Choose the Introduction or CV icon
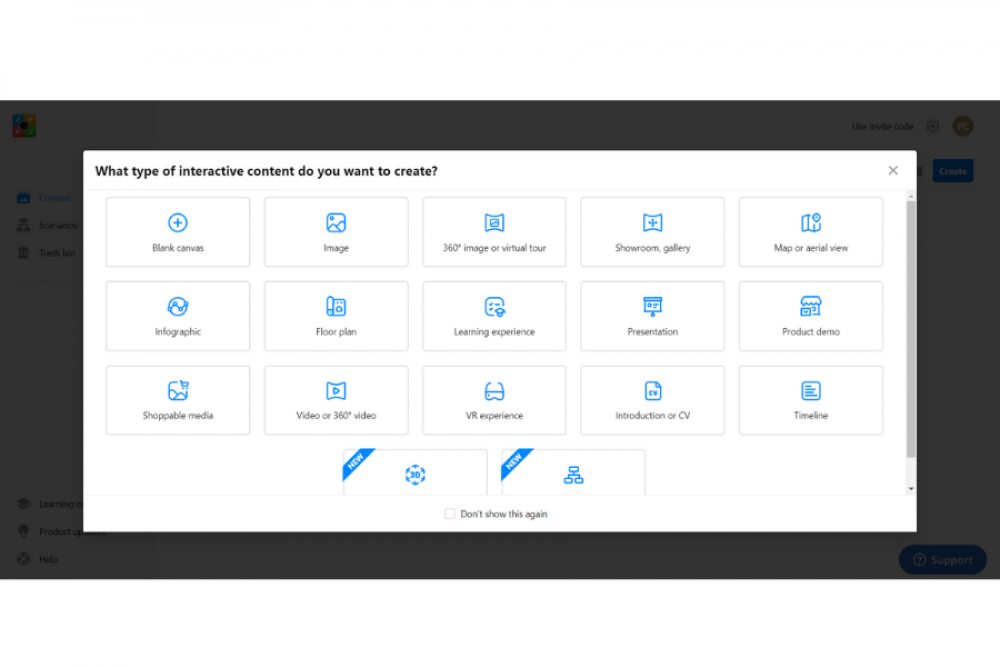Screen dimensions: 1000x667 coord(652,391)
